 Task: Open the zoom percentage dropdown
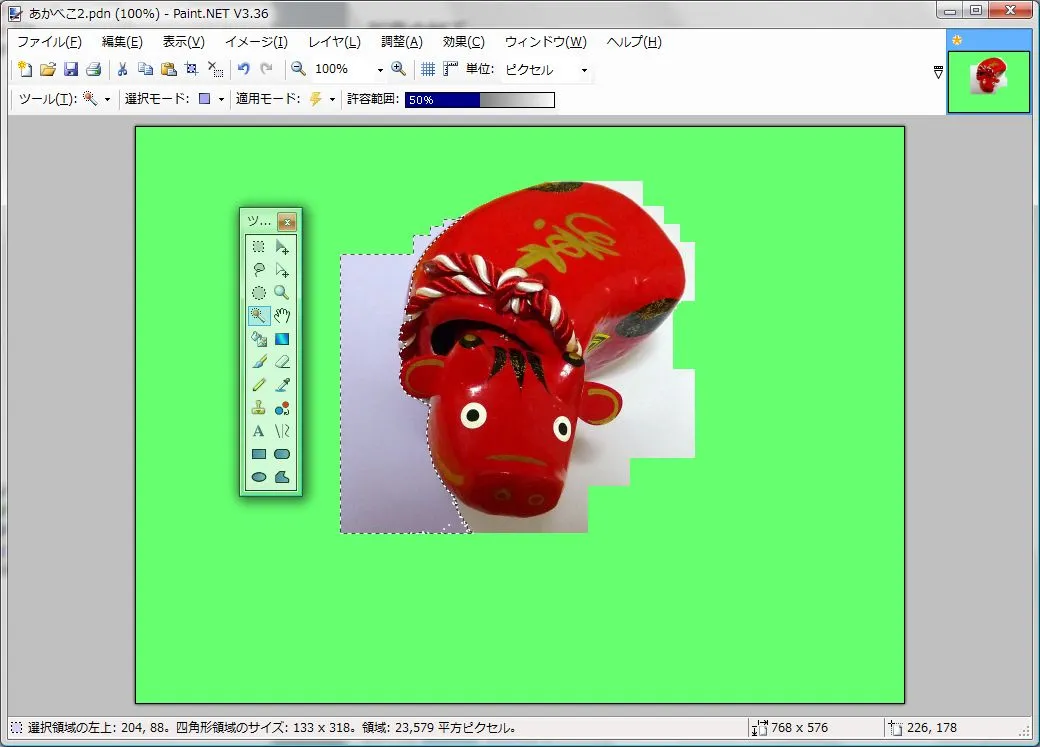click(x=380, y=70)
